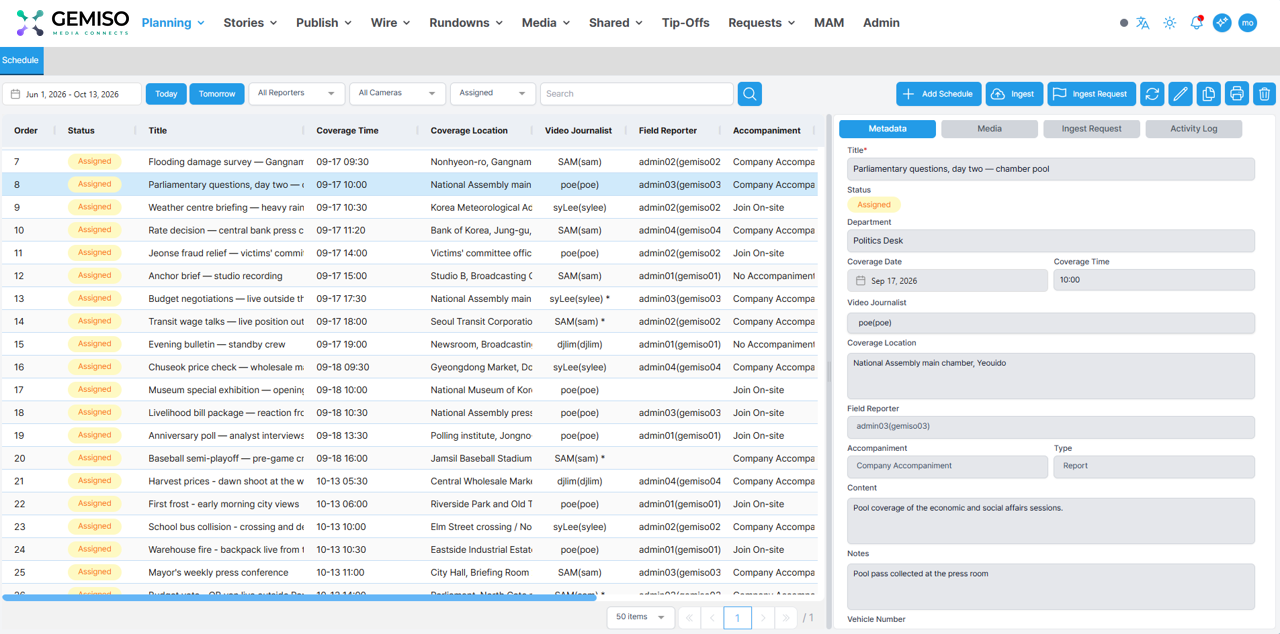This screenshot has height=634, width=1280.
Task: Open the Wire menu
Action: [x=390, y=23]
